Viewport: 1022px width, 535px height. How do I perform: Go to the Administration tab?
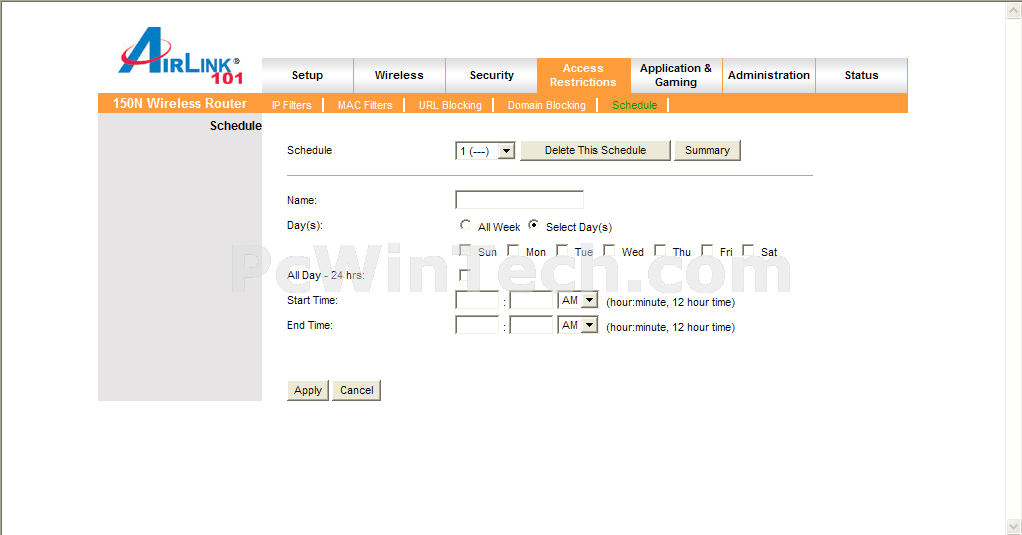coord(768,76)
